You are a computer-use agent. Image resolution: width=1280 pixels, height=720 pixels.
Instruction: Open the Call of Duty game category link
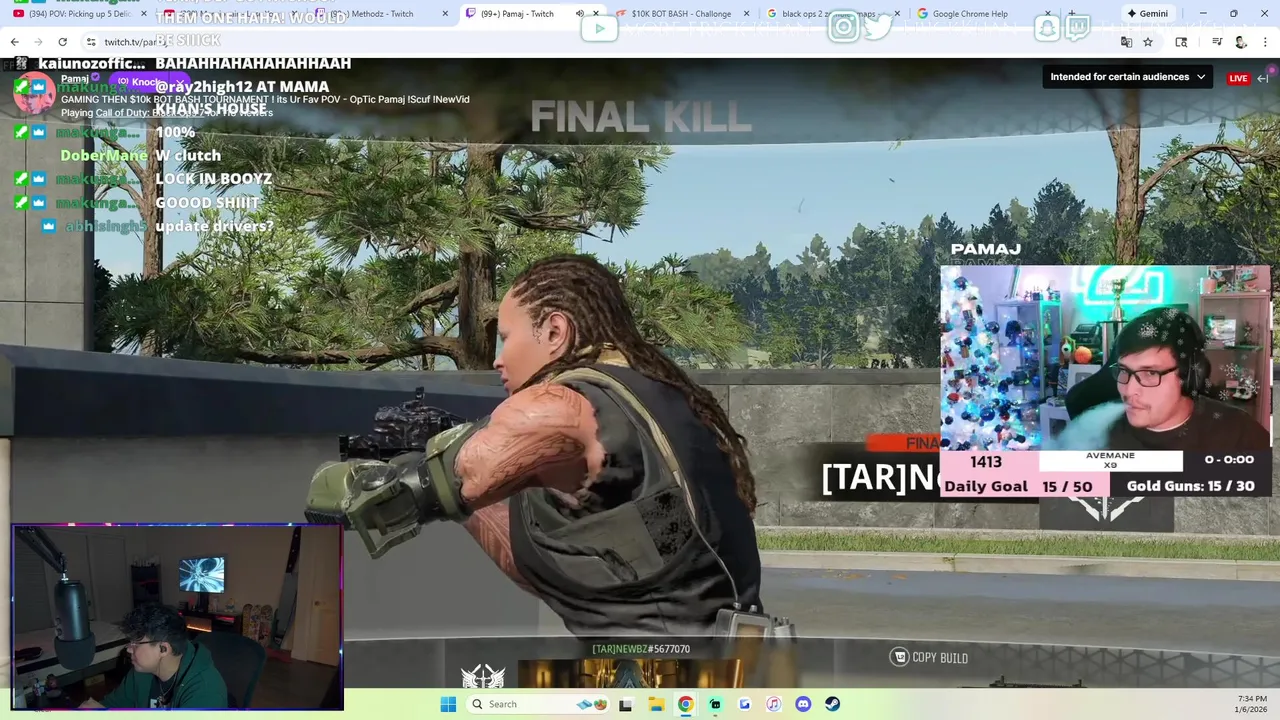point(150,113)
